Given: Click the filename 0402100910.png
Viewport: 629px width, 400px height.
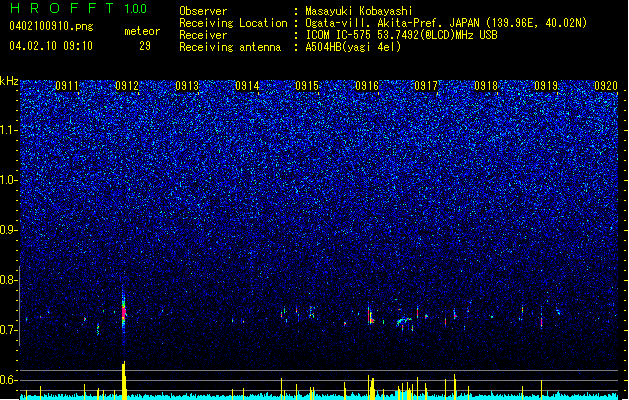Looking at the screenshot, I should [x=51, y=26].
